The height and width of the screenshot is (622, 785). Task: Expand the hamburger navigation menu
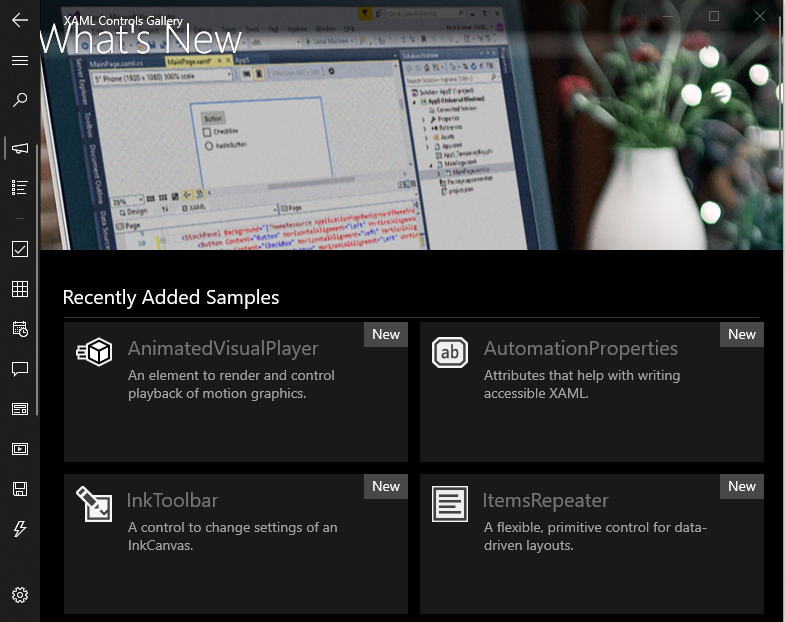(20, 61)
